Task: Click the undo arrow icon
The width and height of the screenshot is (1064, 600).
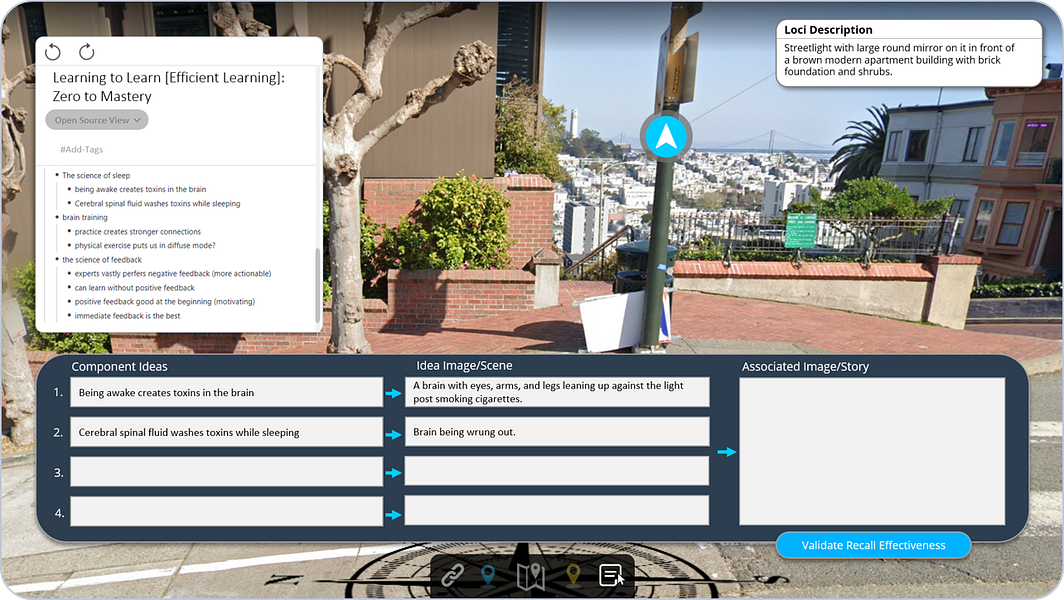Action: [x=53, y=52]
